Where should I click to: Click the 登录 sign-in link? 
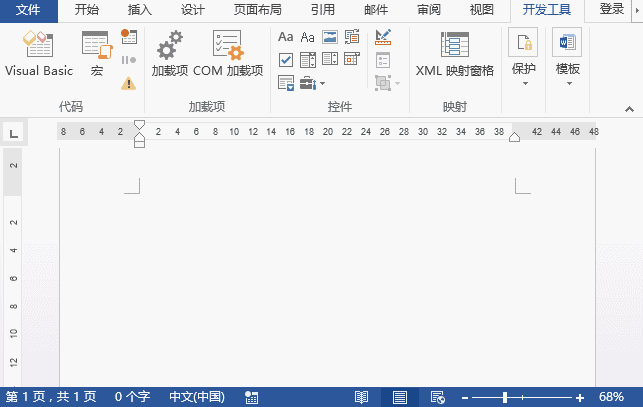point(611,9)
